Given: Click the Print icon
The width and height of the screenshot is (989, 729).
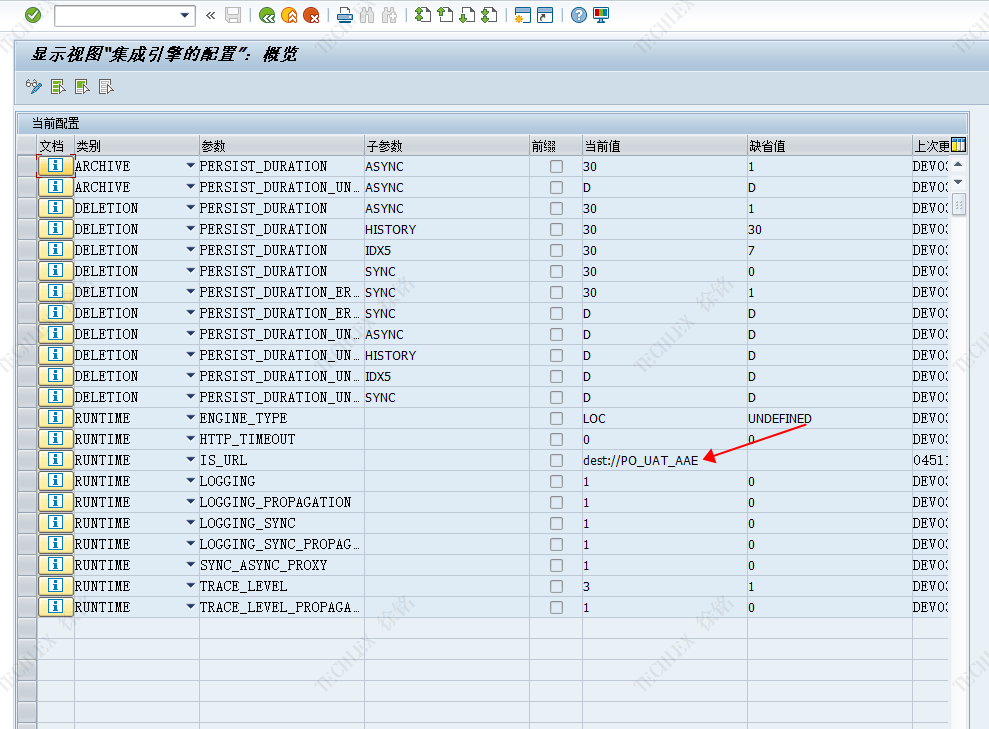Looking at the screenshot, I should point(345,15).
